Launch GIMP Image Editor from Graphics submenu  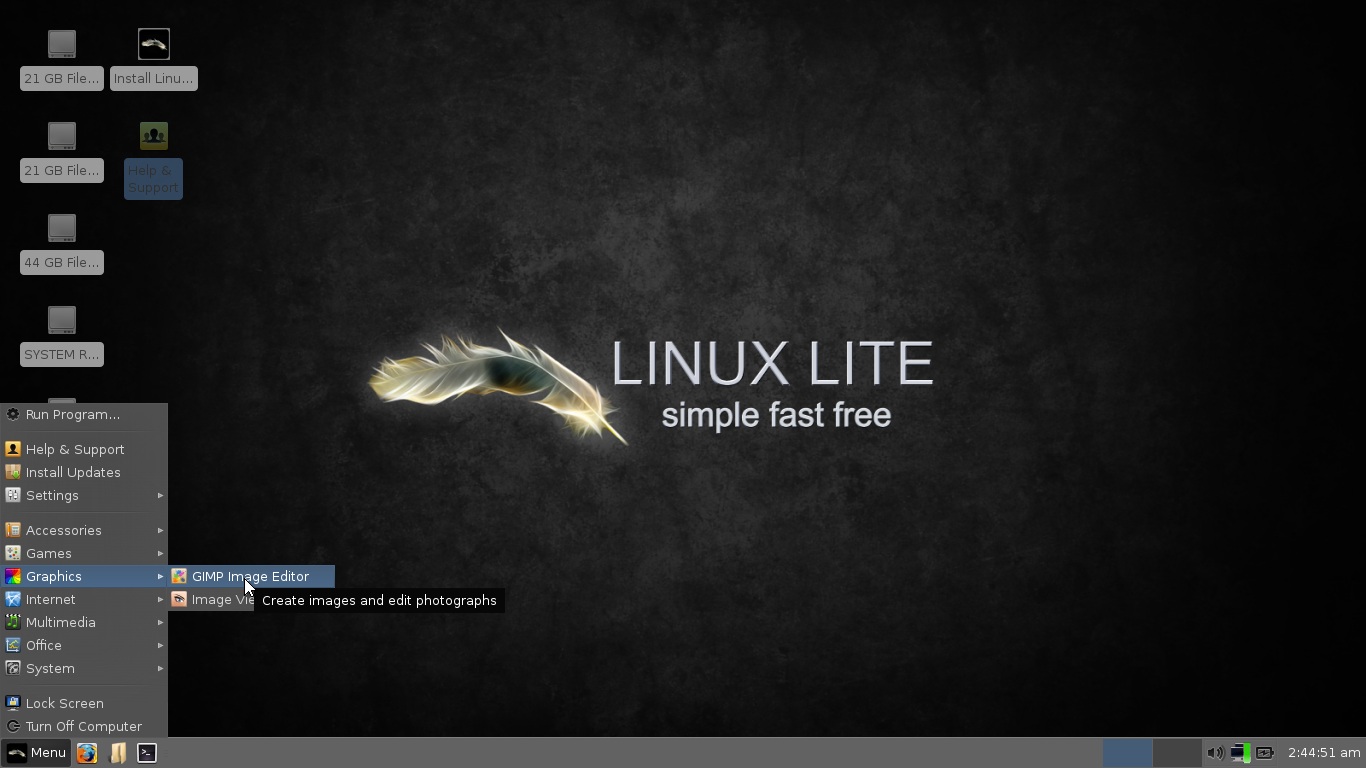pyautogui.click(x=251, y=576)
